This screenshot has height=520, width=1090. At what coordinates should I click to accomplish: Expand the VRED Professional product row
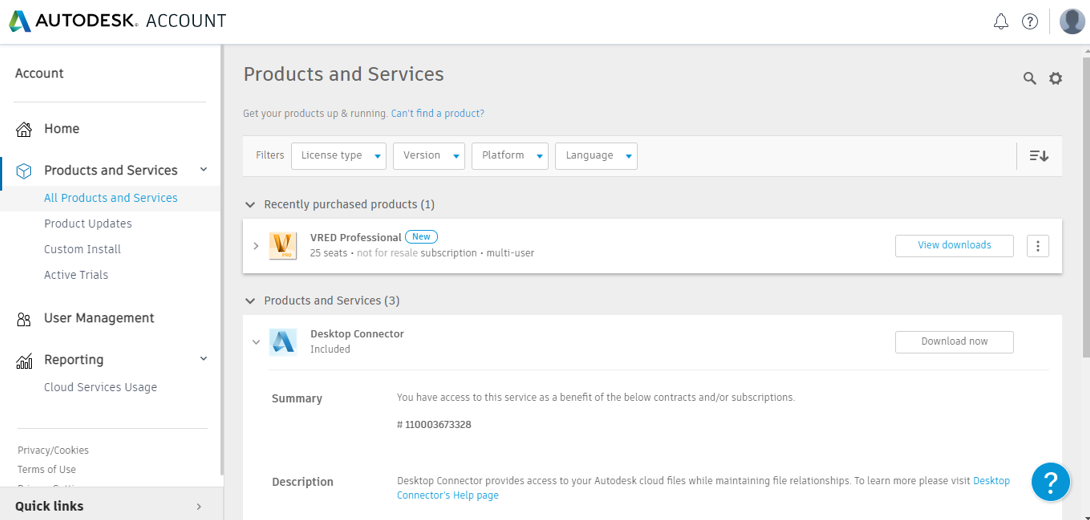point(256,246)
